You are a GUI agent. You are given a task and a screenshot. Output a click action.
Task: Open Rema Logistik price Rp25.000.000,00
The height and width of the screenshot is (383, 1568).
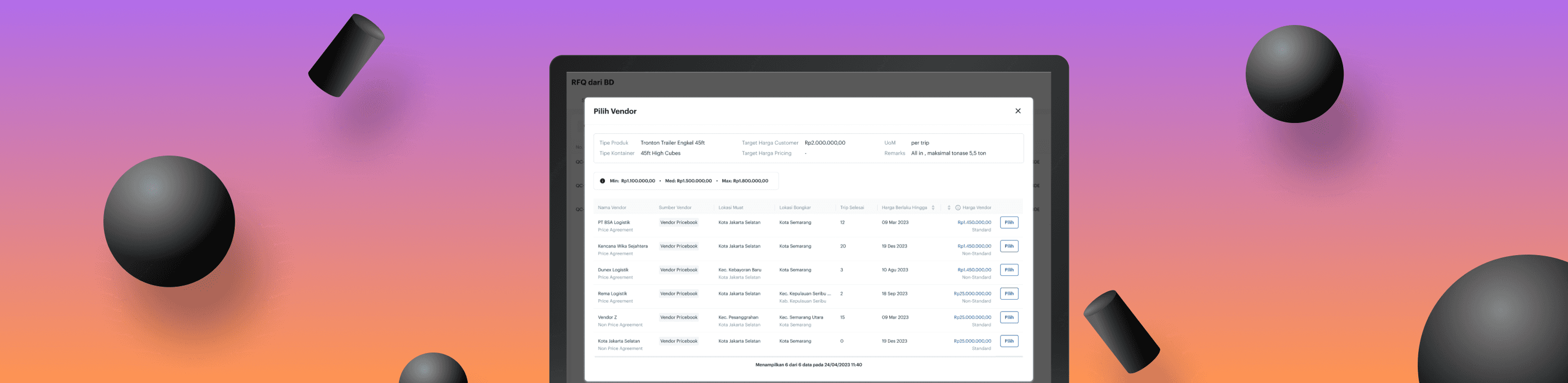pos(972,294)
